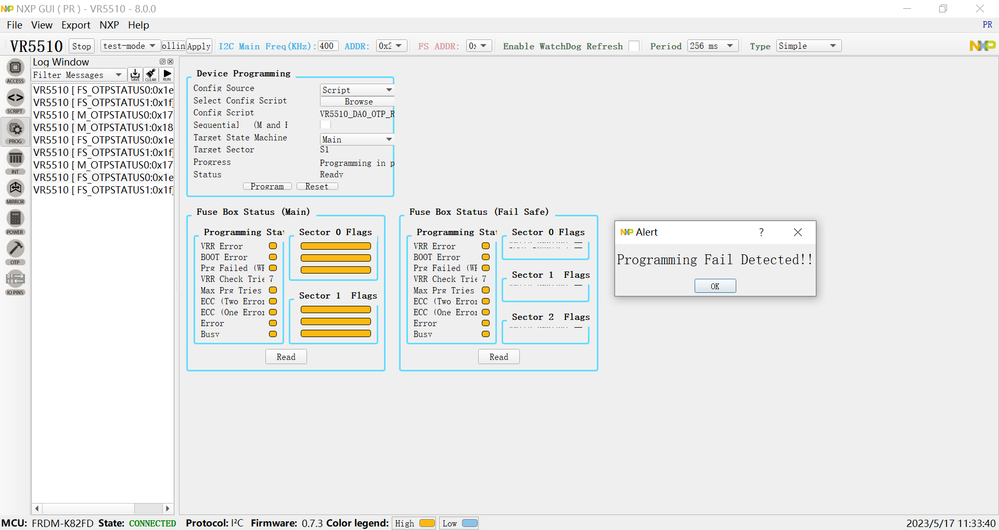This screenshot has width=999, height=530.
Task: Click the Log Window scrollbar left arrow
Action: point(37,509)
